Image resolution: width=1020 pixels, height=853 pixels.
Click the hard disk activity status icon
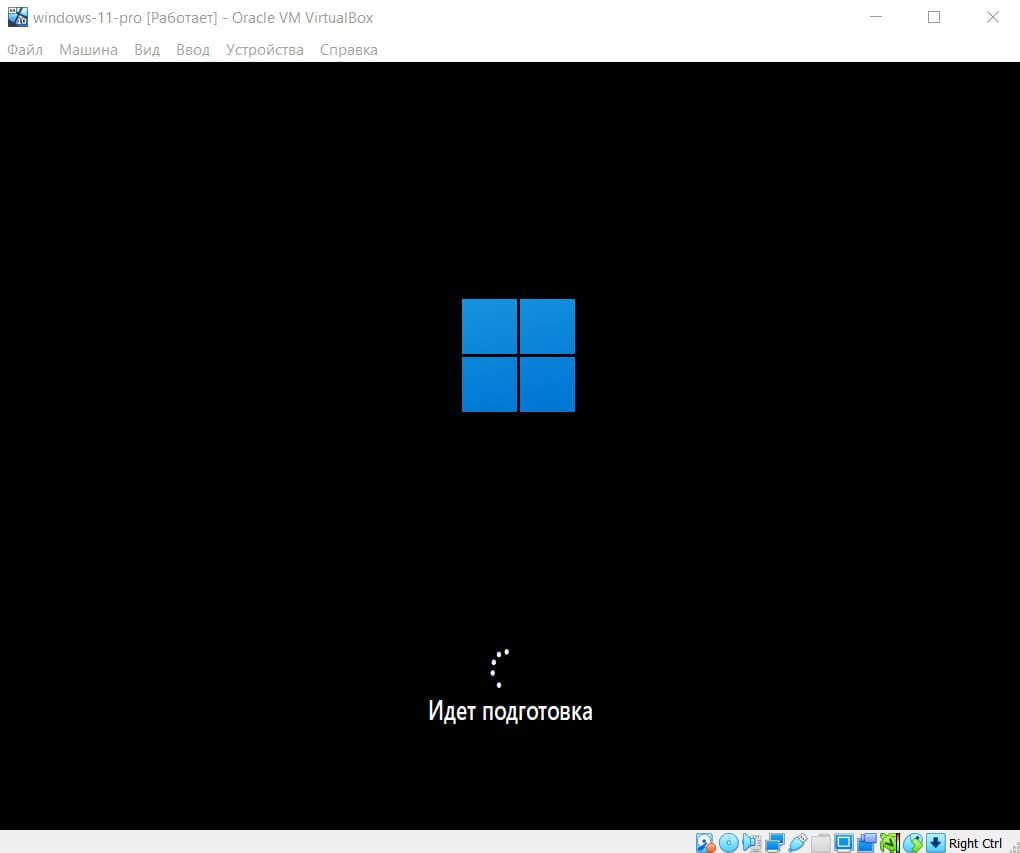705,843
